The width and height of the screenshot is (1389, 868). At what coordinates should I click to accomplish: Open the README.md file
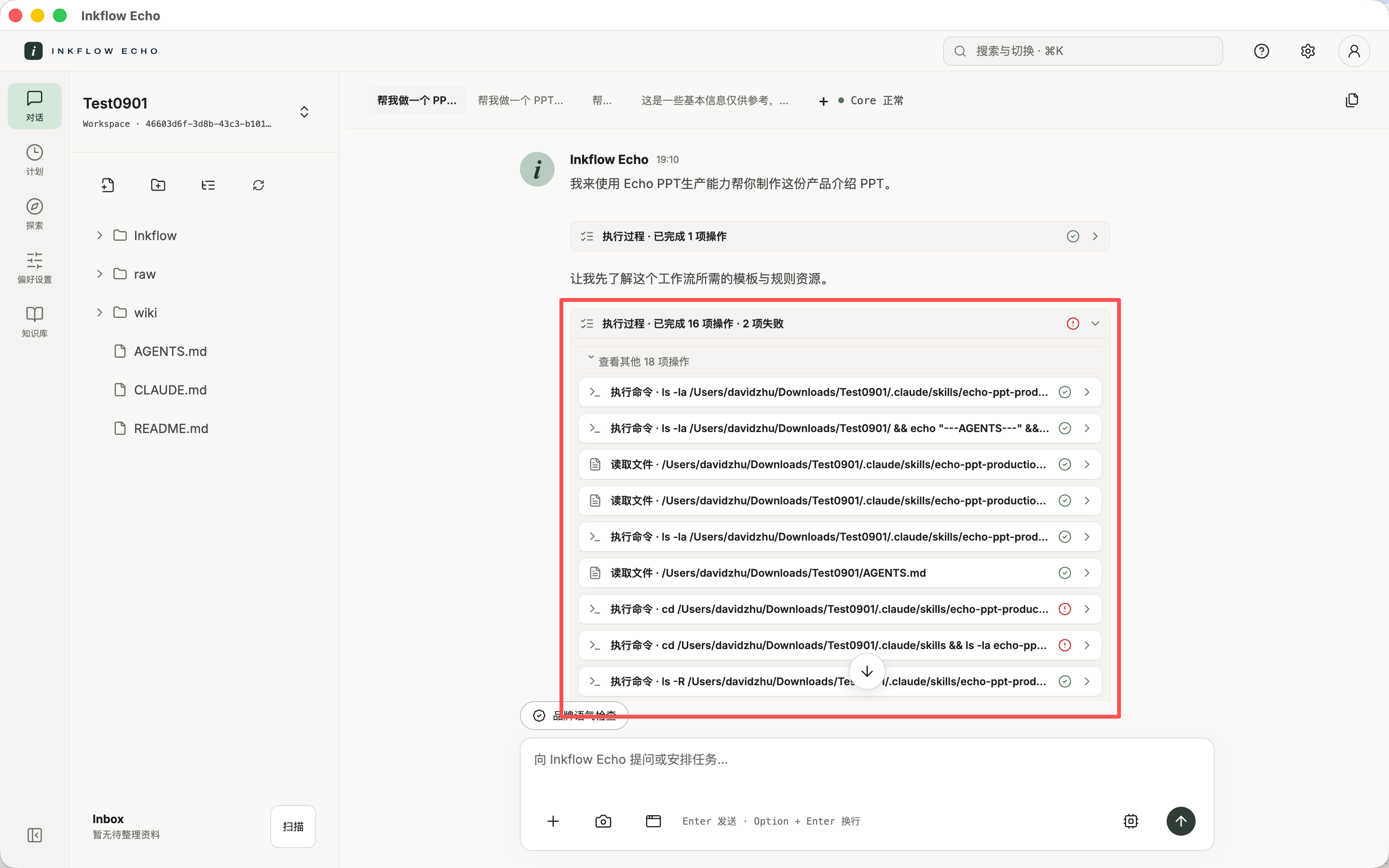pos(170,428)
